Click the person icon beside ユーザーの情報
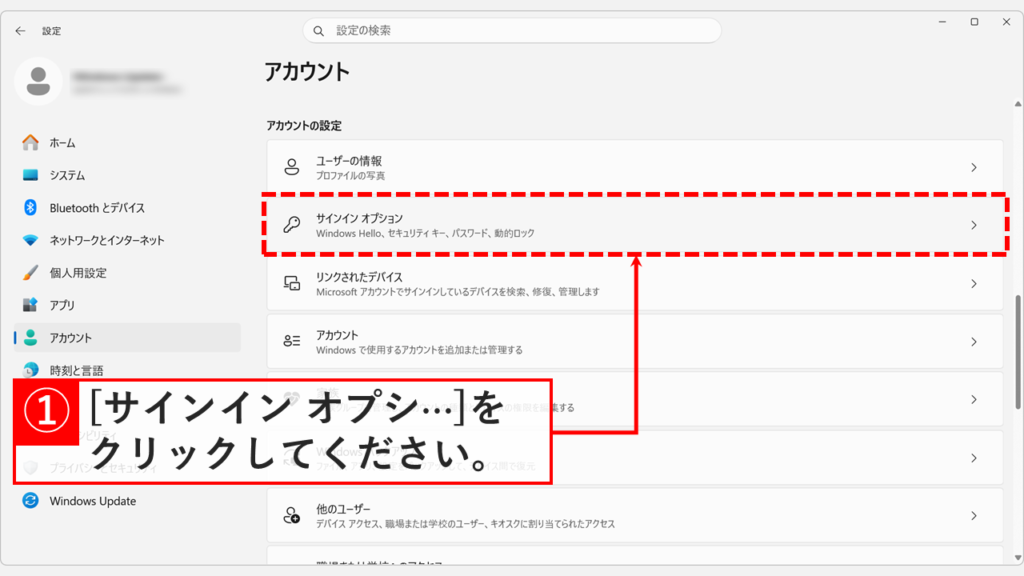 pos(291,167)
